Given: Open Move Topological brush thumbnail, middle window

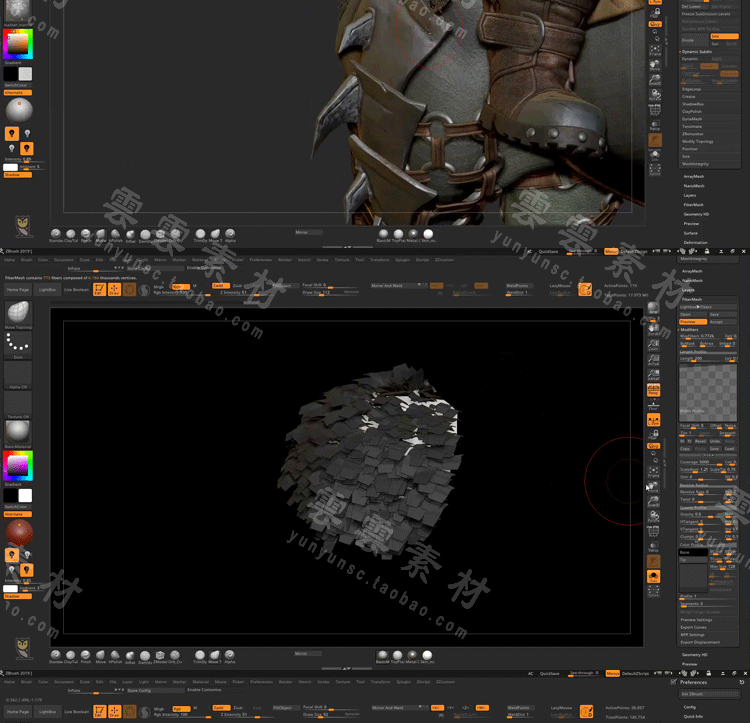Looking at the screenshot, I should click(x=18, y=314).
